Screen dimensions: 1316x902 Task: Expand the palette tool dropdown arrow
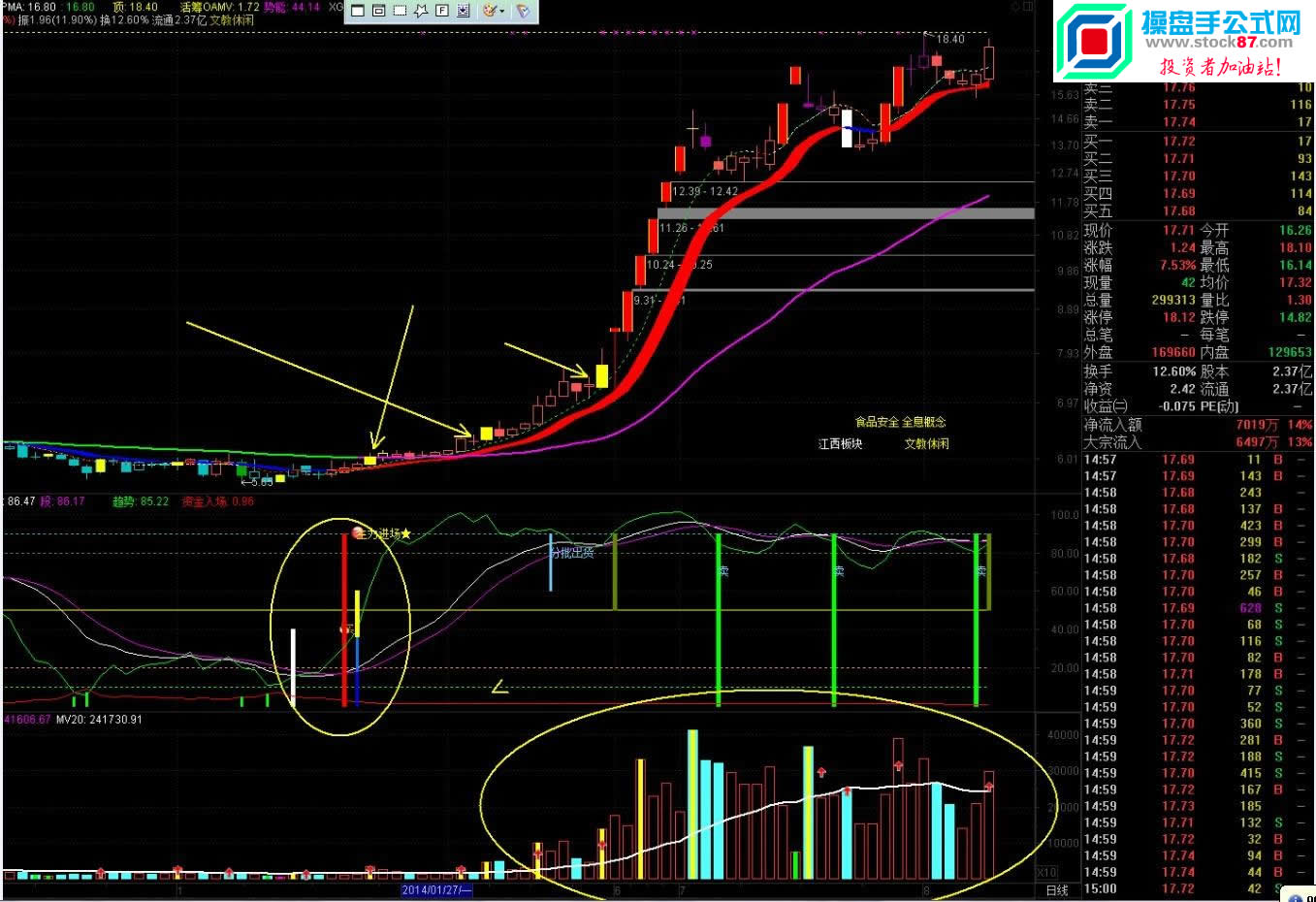pyautogui.click(x=502, y=11)
